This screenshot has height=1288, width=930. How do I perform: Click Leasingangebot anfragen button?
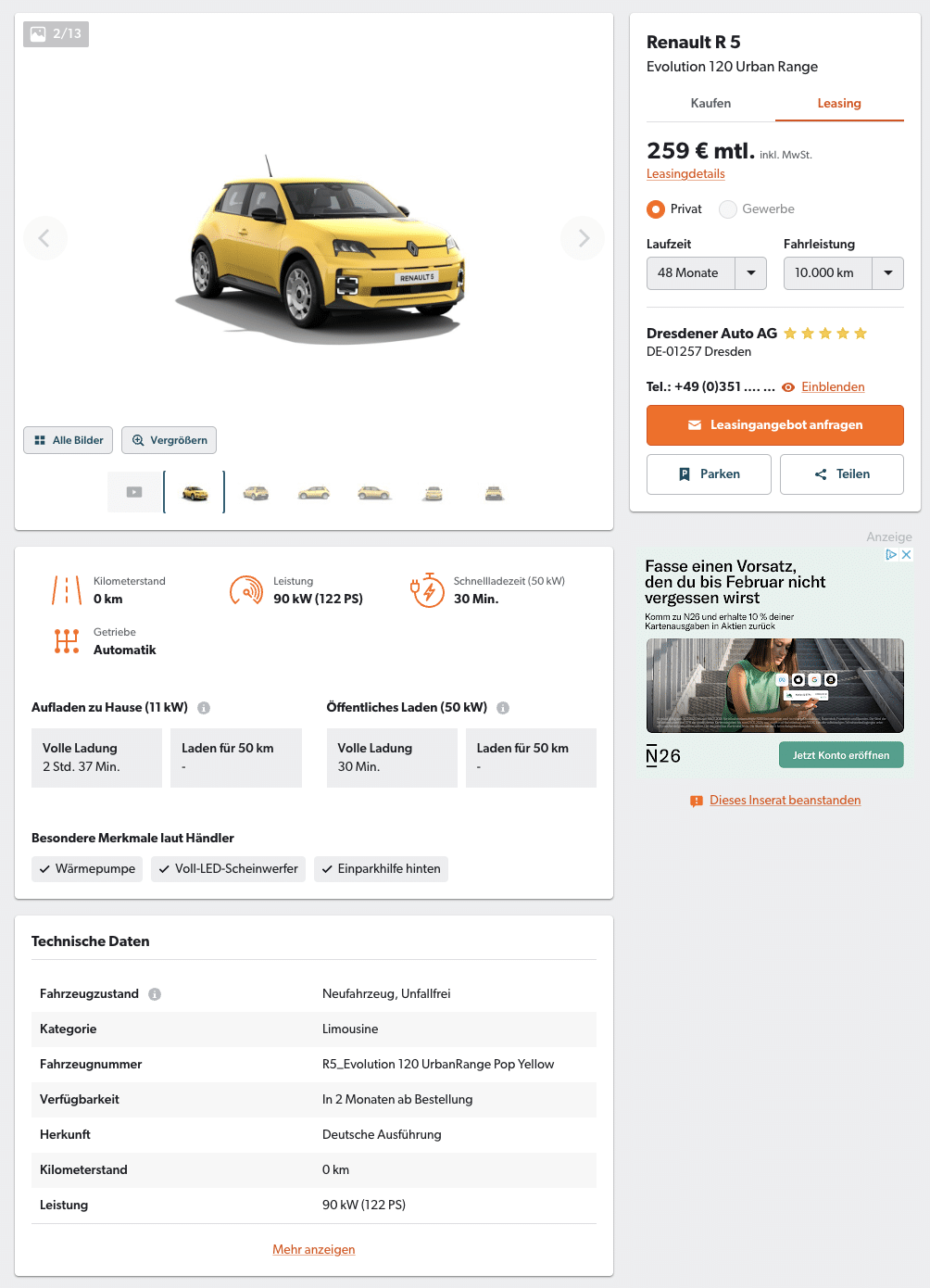[775, 425]
